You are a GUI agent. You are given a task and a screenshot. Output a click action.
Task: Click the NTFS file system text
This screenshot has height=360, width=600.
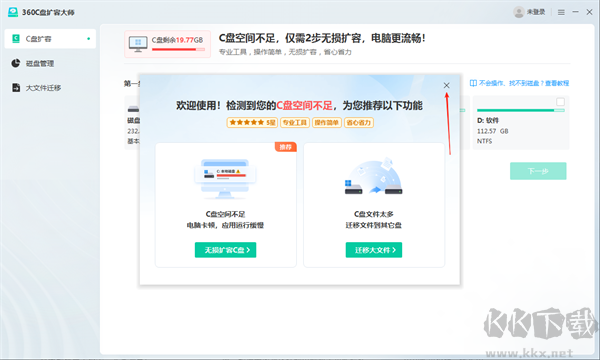coord(484,141)
